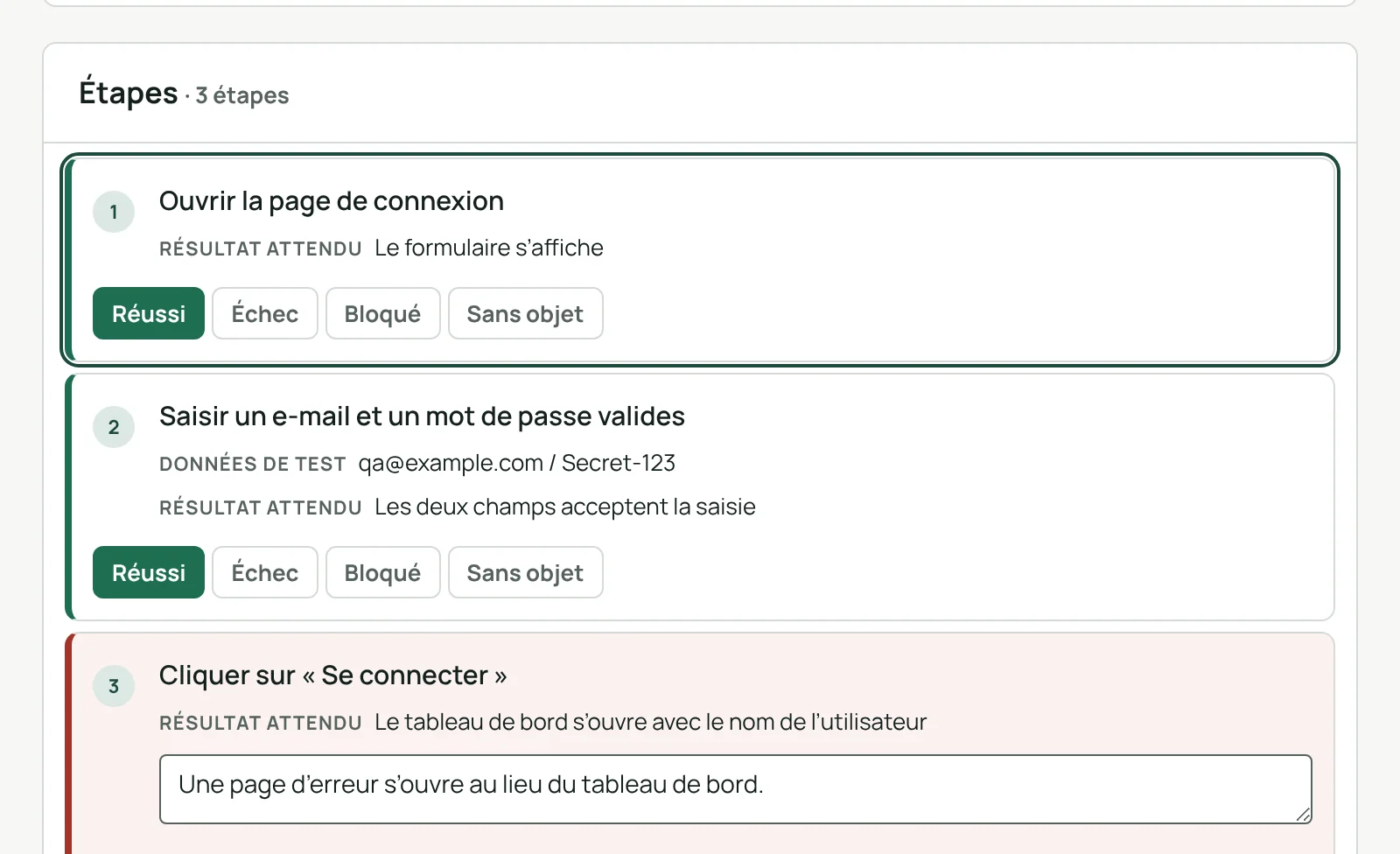Click step number 3 badge
1400x854 pixels.
pyautogui.click(x=114, y=686)
